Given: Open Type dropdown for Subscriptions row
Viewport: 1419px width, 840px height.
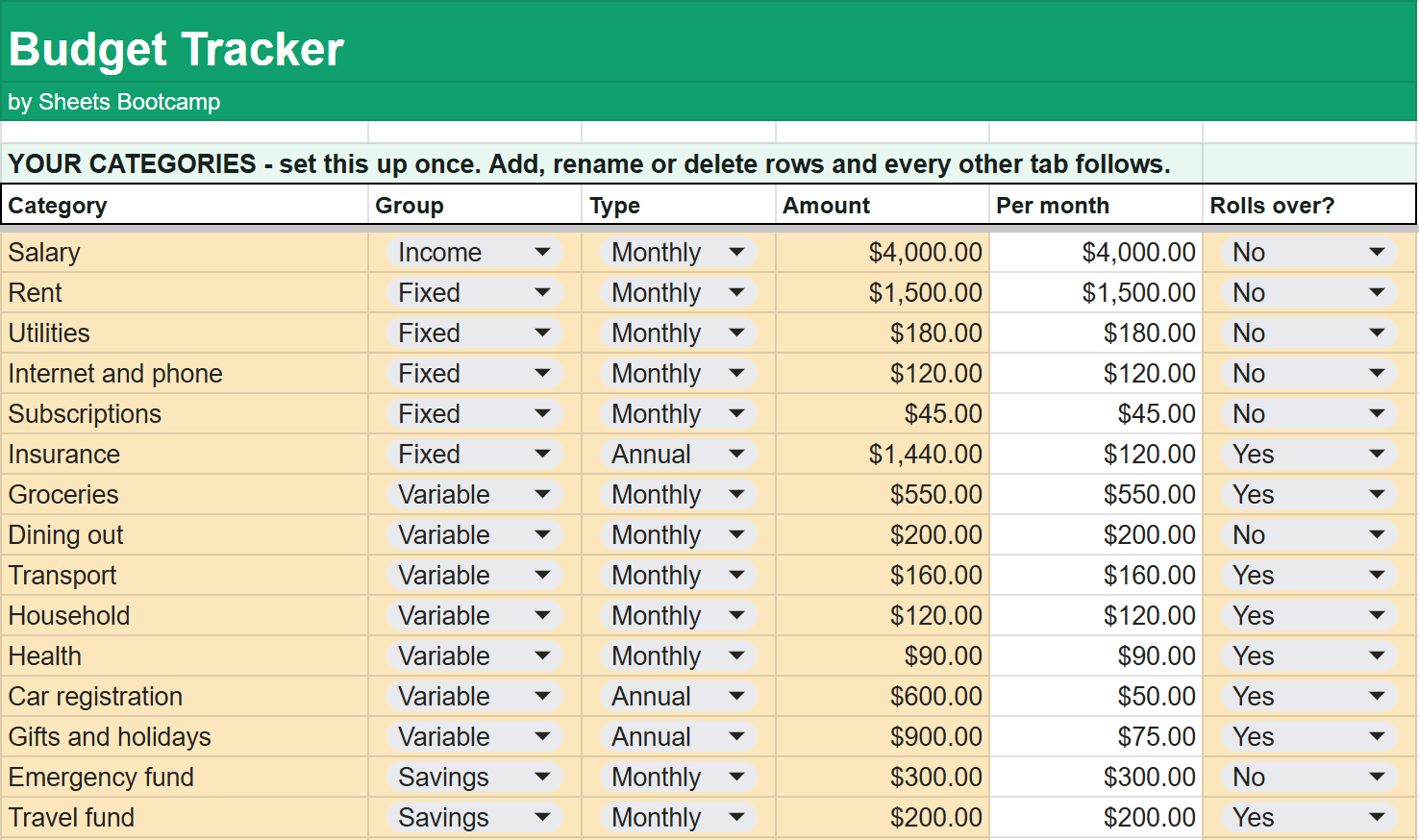Looking at the screenshot, I should click(x=679, y=413).
